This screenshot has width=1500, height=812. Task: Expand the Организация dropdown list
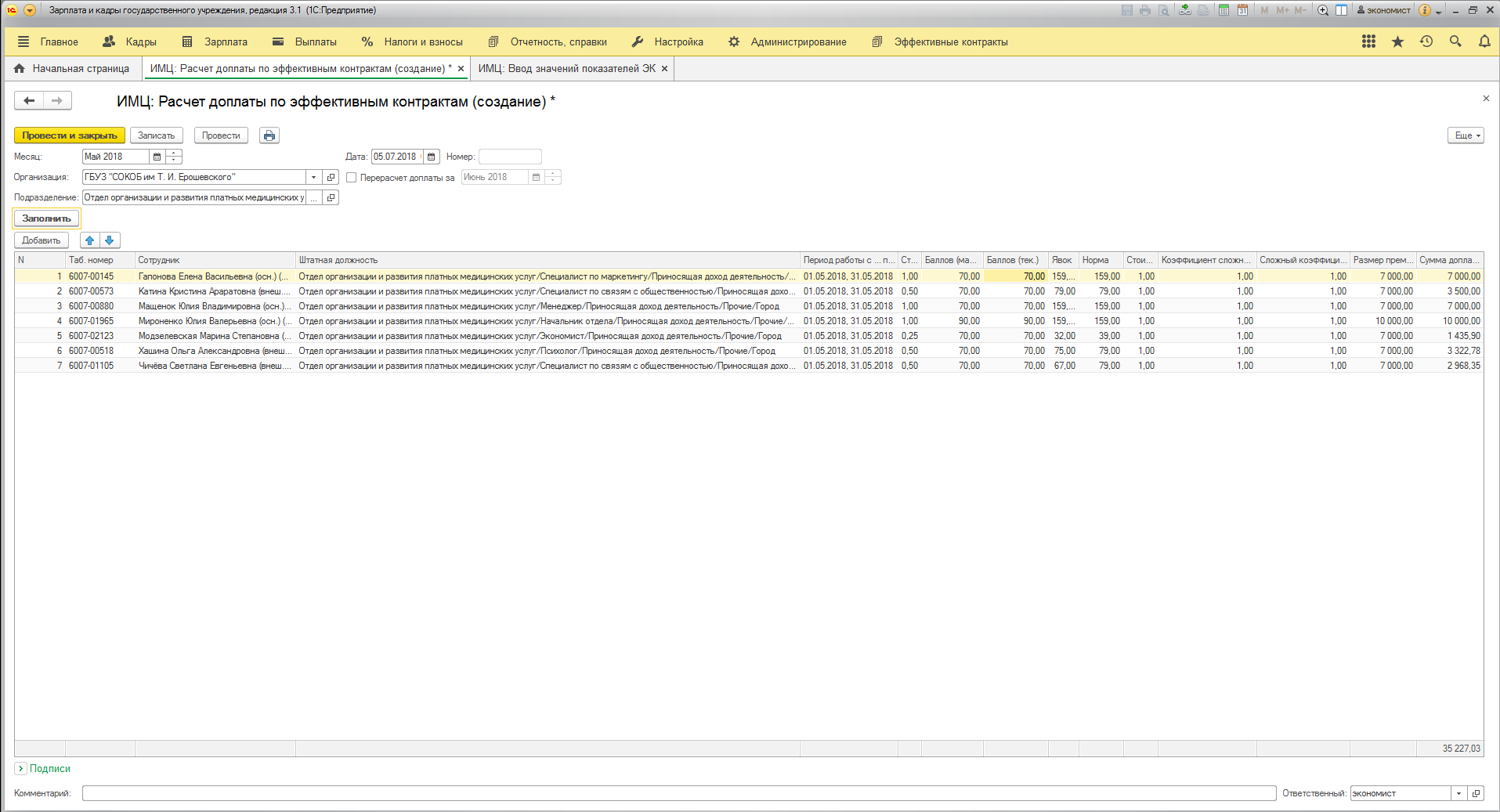point(313,177)
